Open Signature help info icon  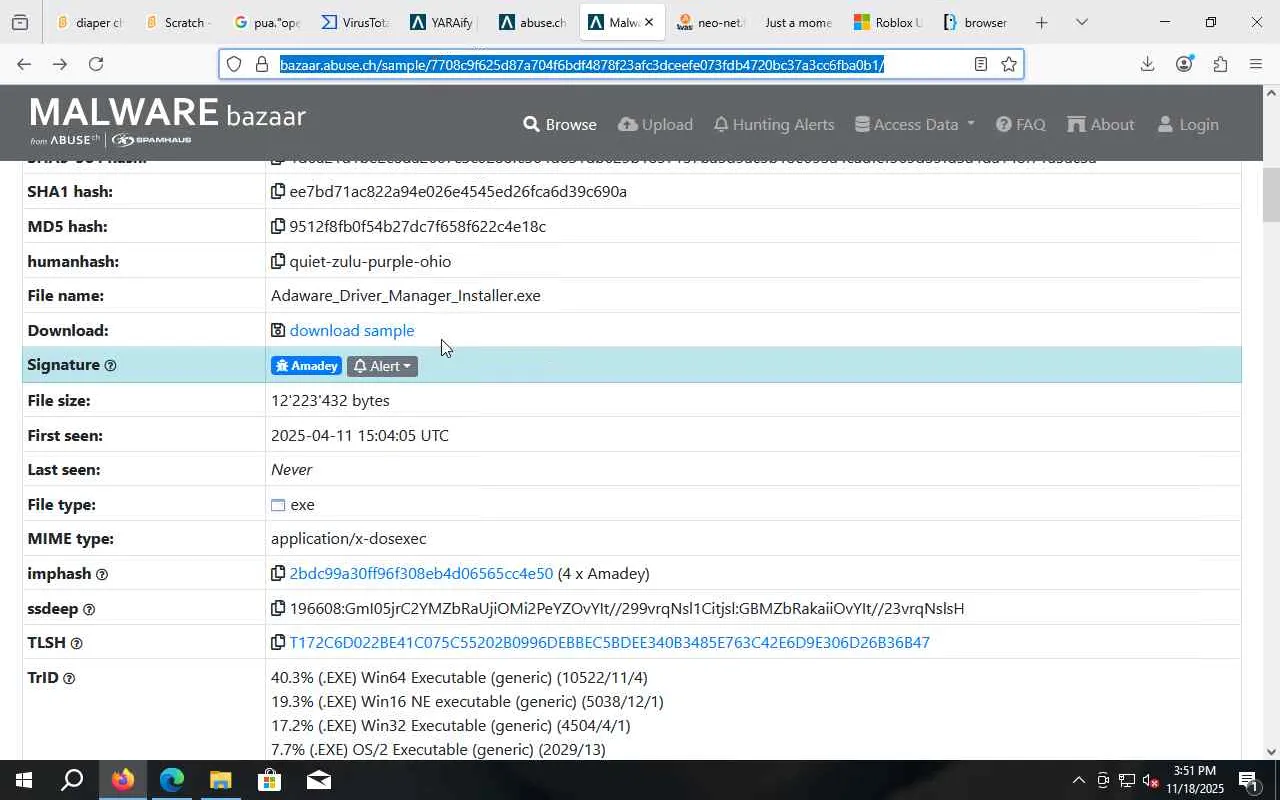pos(110,366)
